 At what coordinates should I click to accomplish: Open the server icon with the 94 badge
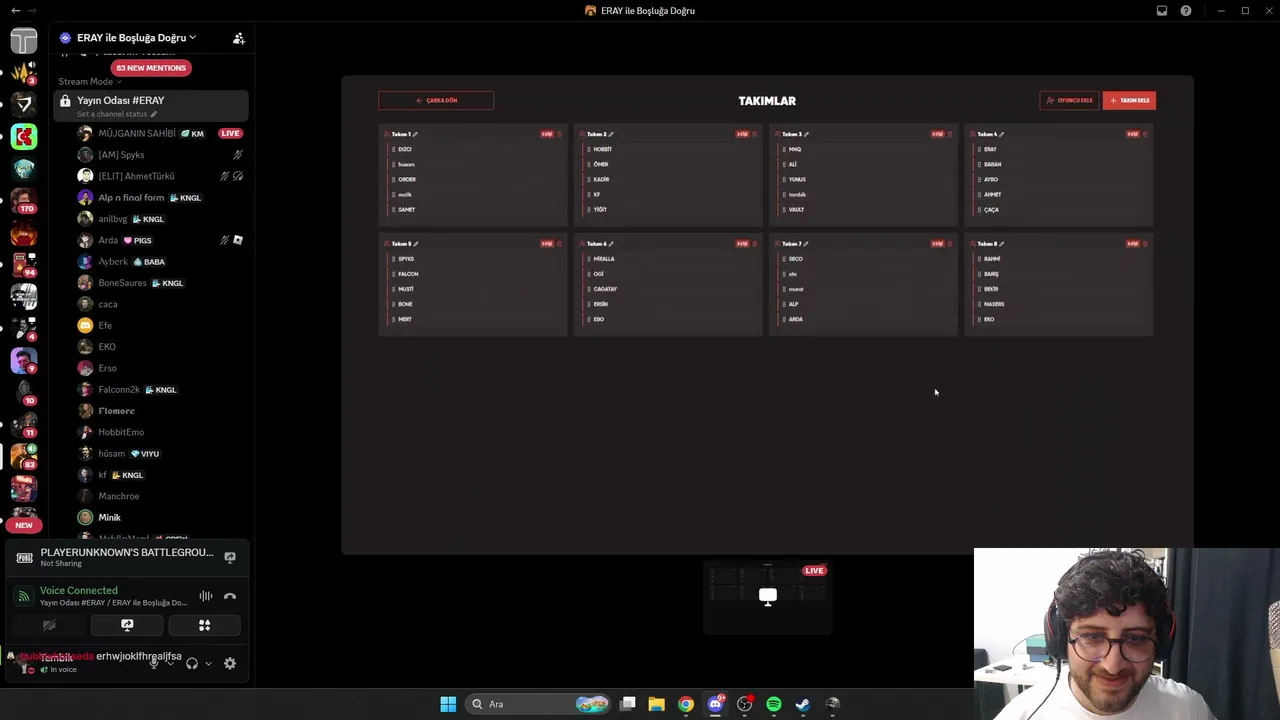(24, 264)
